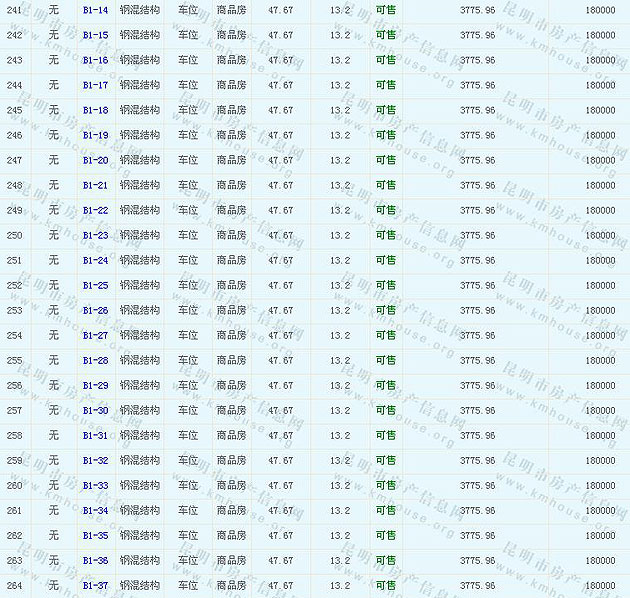Click the B1-33 link

pyautogui.click(x=95, y=485)
